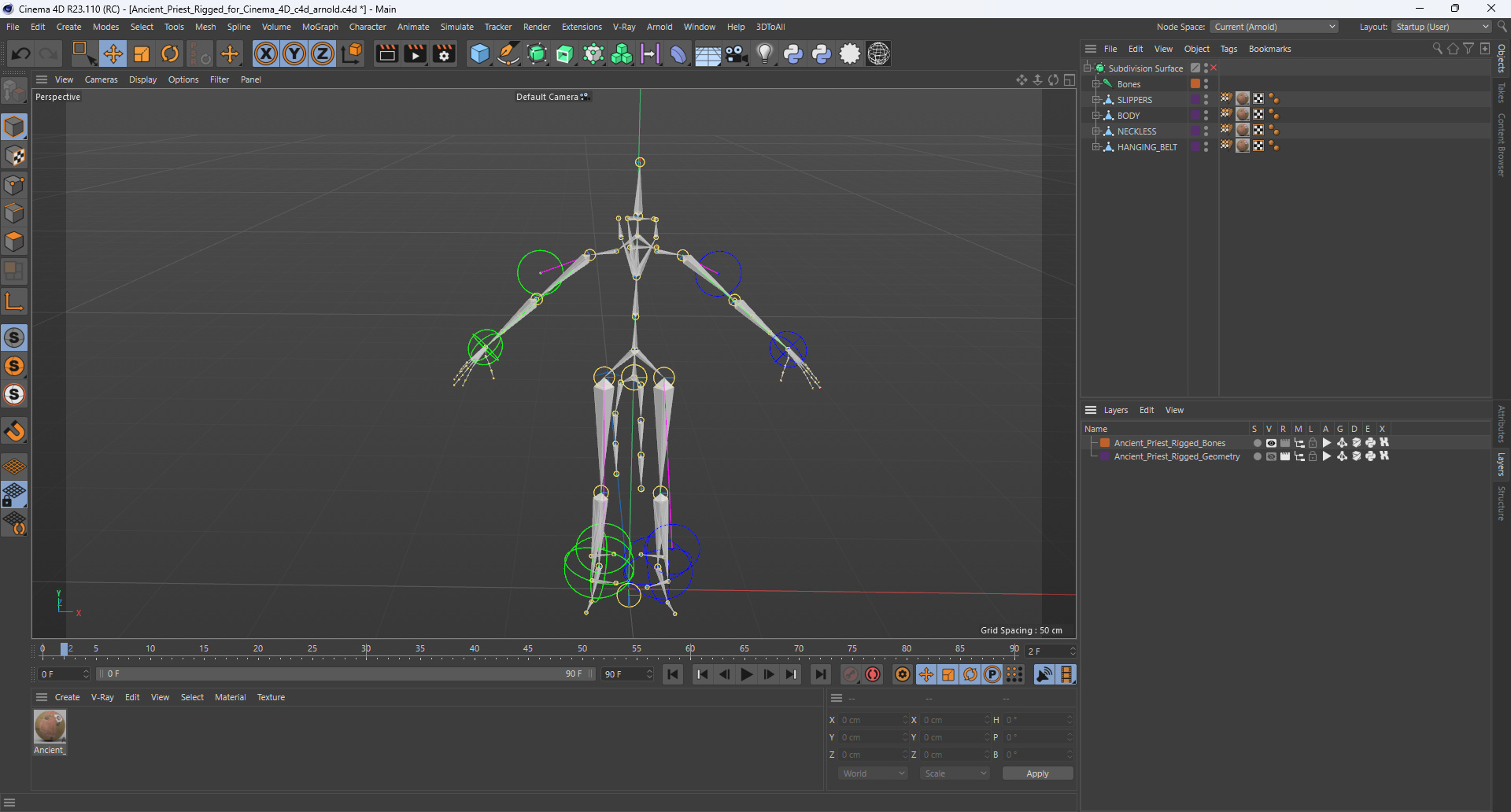Screen dimensions: 1511x812
Task: Click the Light bulb object icon
Action: coord(764,54)
